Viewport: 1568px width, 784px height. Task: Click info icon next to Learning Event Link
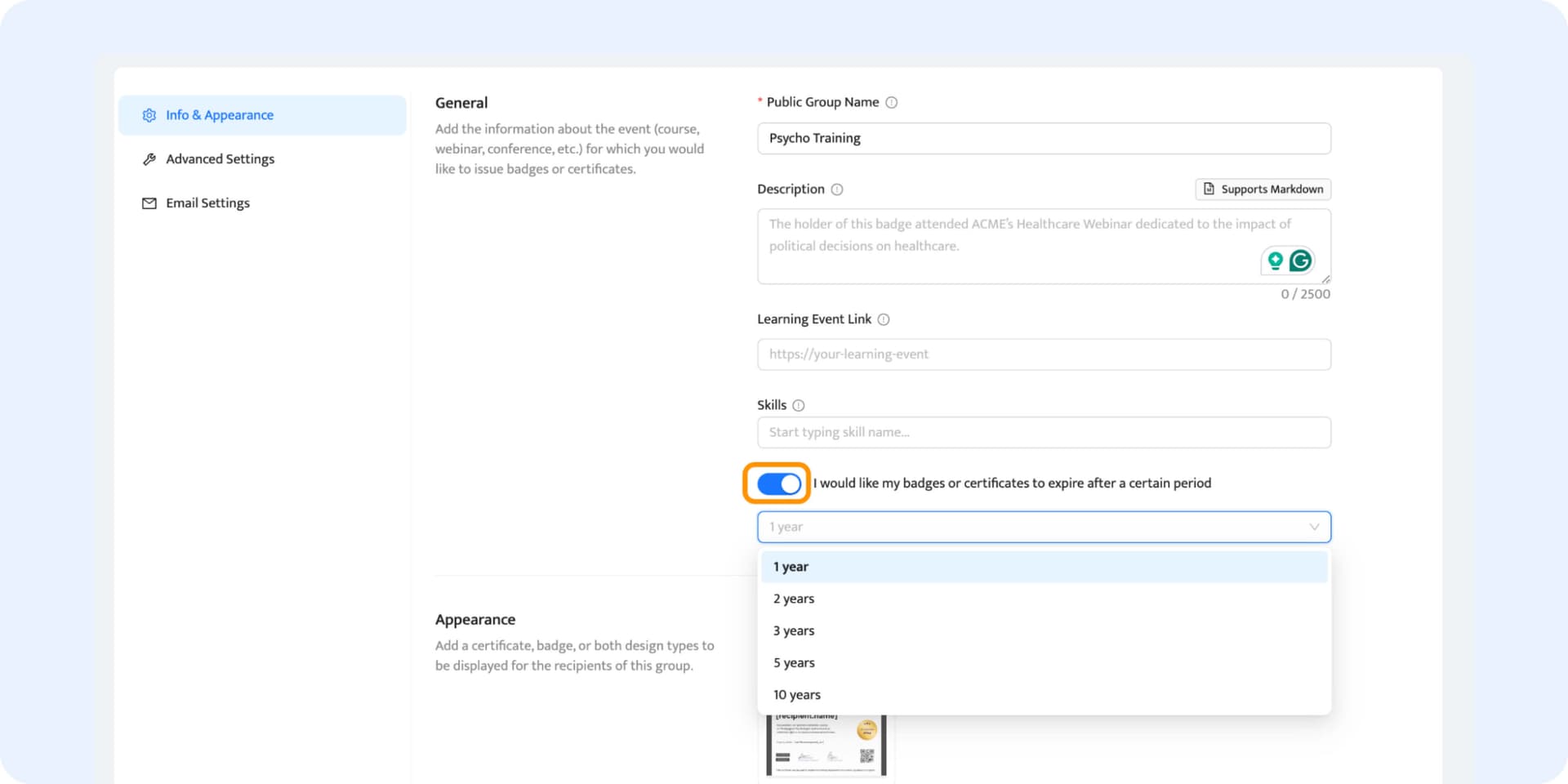pyautogui.click(x=884, y=319)
